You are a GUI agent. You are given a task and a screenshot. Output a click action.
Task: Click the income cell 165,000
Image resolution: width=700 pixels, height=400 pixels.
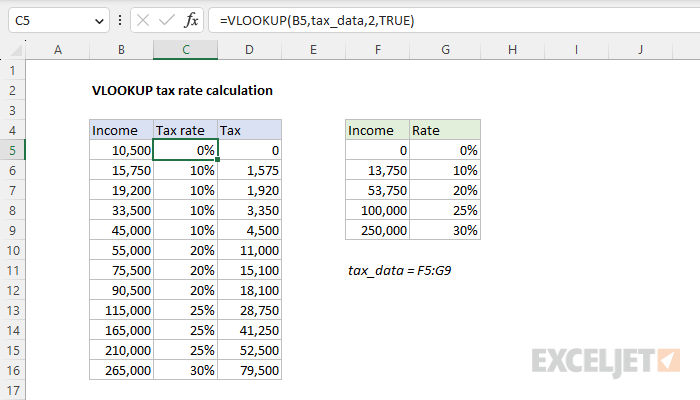tap(121, 330)
